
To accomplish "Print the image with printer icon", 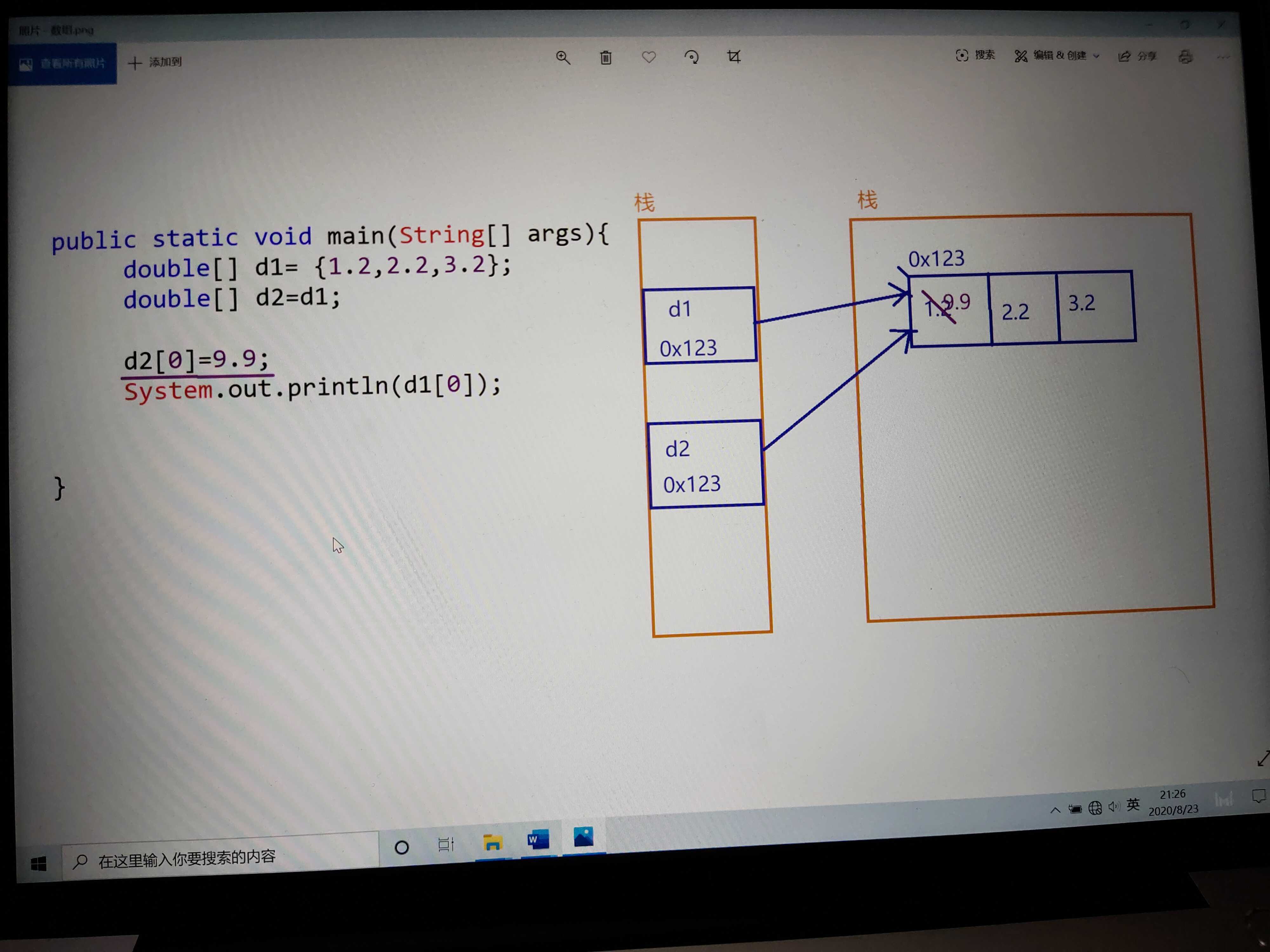I will coord(1186,57).
